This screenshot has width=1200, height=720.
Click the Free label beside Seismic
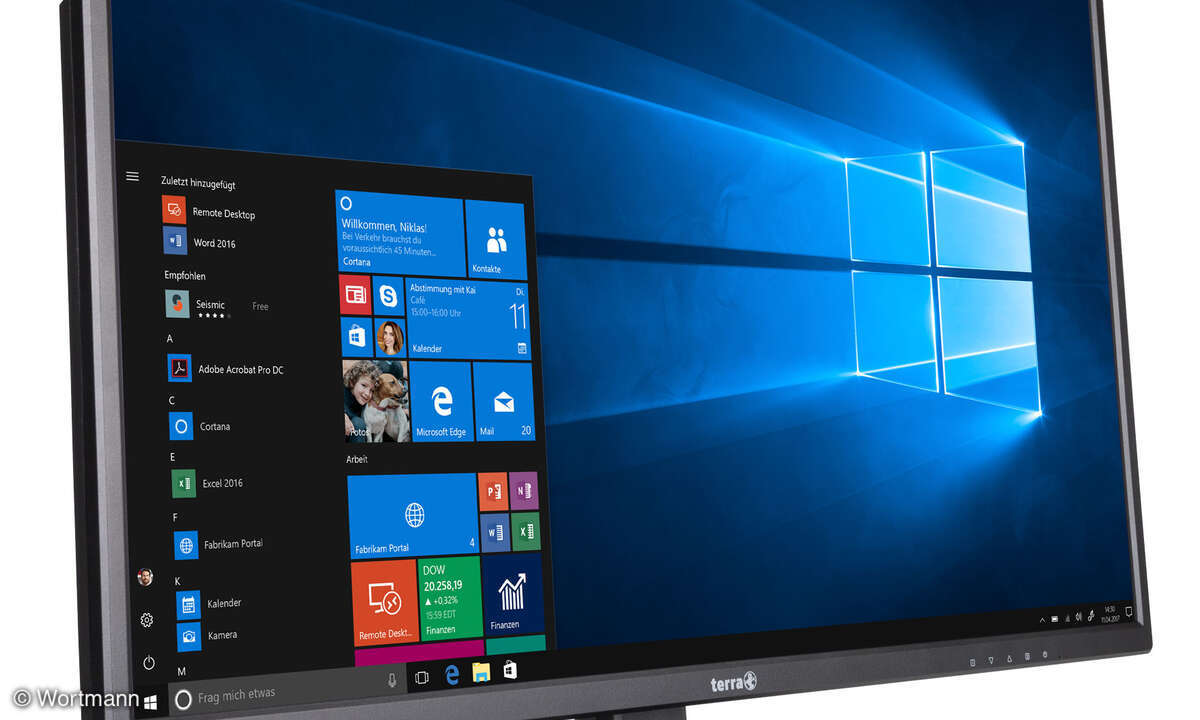pyautogui.click(x=260, y=306)
